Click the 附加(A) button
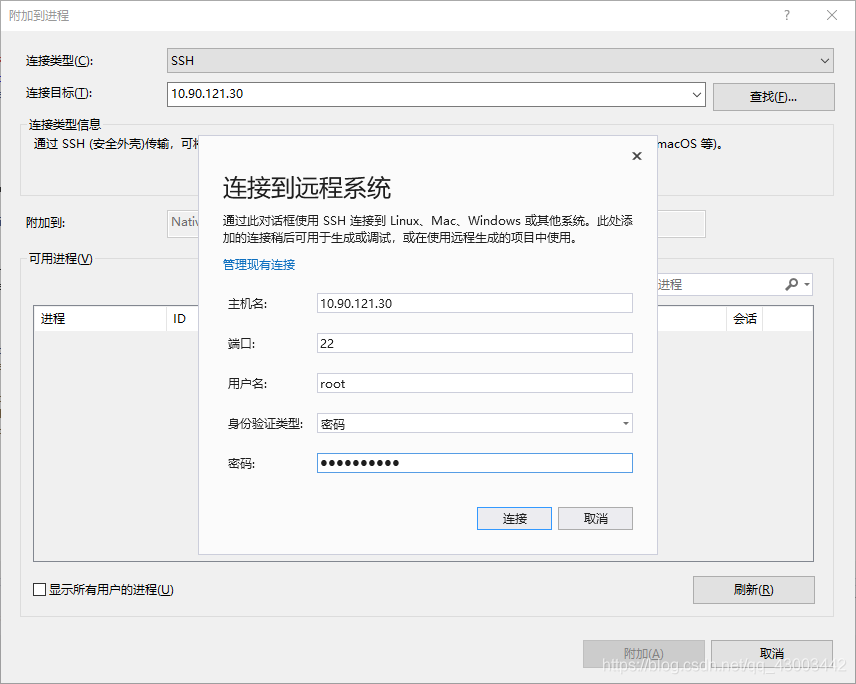Viewport: 856px width, 684px height. coord(643,653)
